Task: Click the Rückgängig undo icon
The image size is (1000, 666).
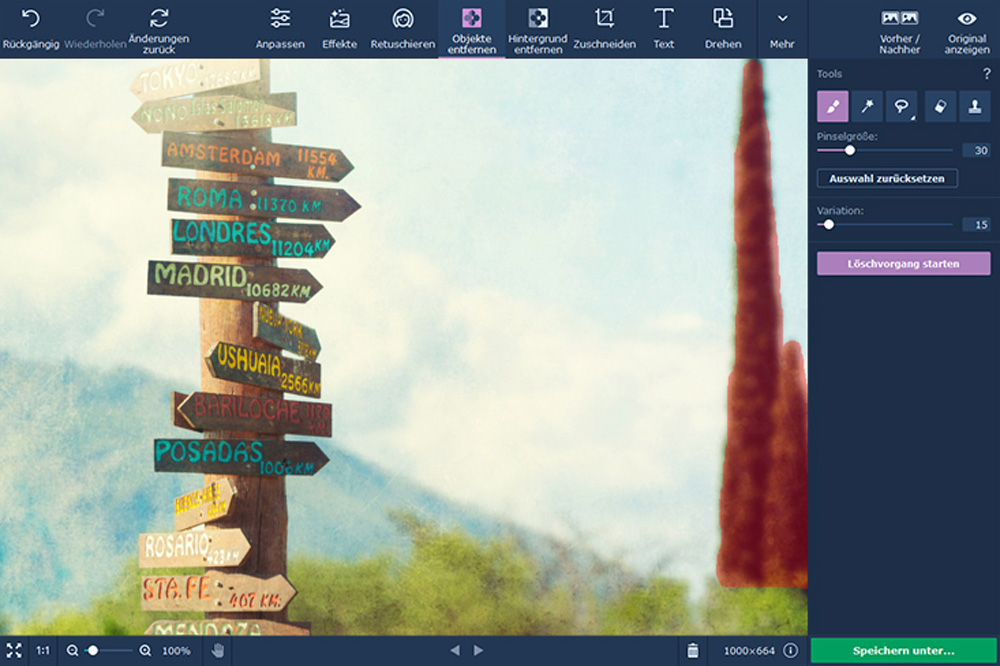Action: [x=30, y=18]
